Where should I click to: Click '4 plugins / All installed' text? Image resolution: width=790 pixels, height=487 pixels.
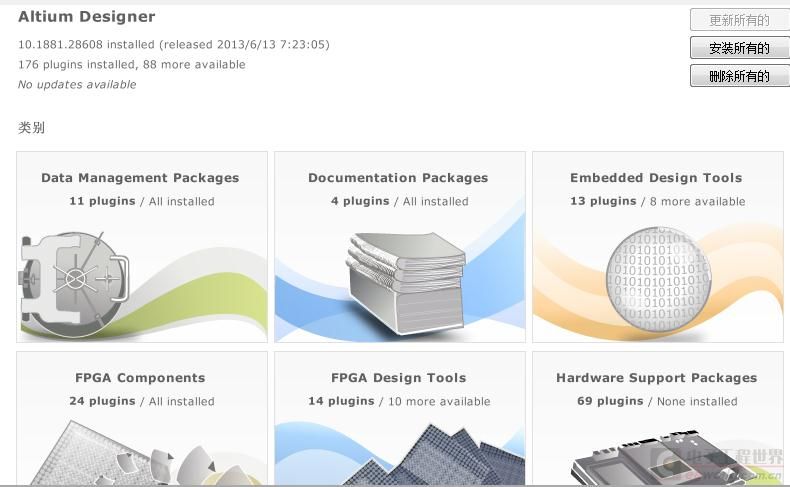click(x=400, y=201)
